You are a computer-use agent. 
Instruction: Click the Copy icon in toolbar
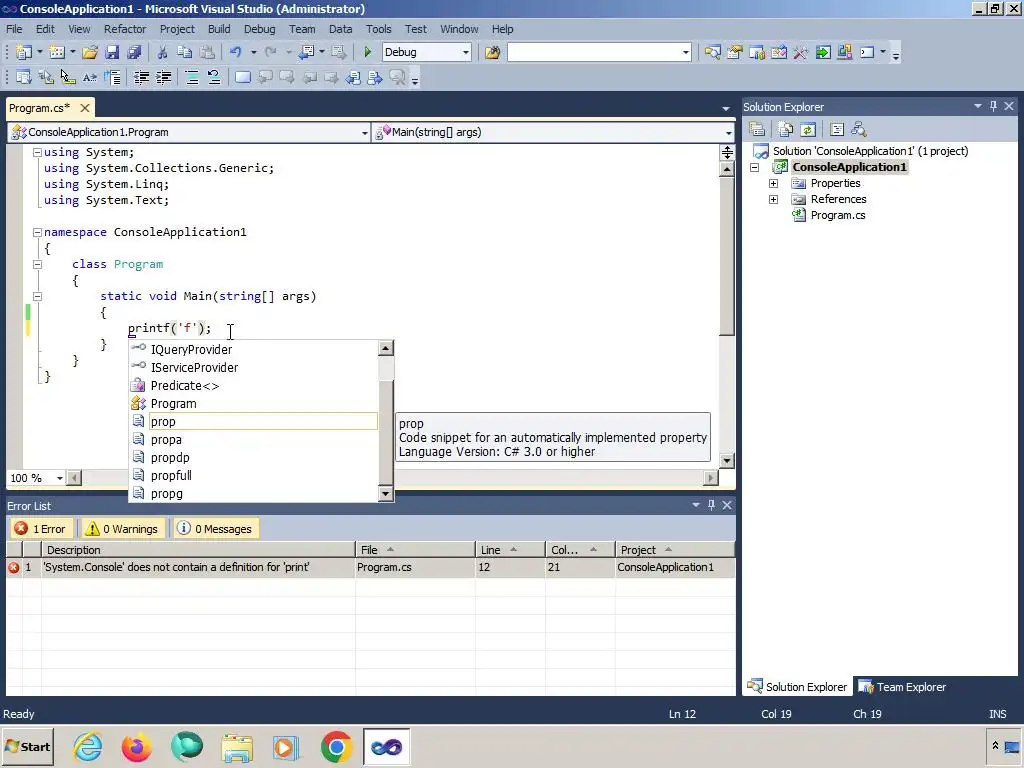pyautogui.click(x=185, y=52)
